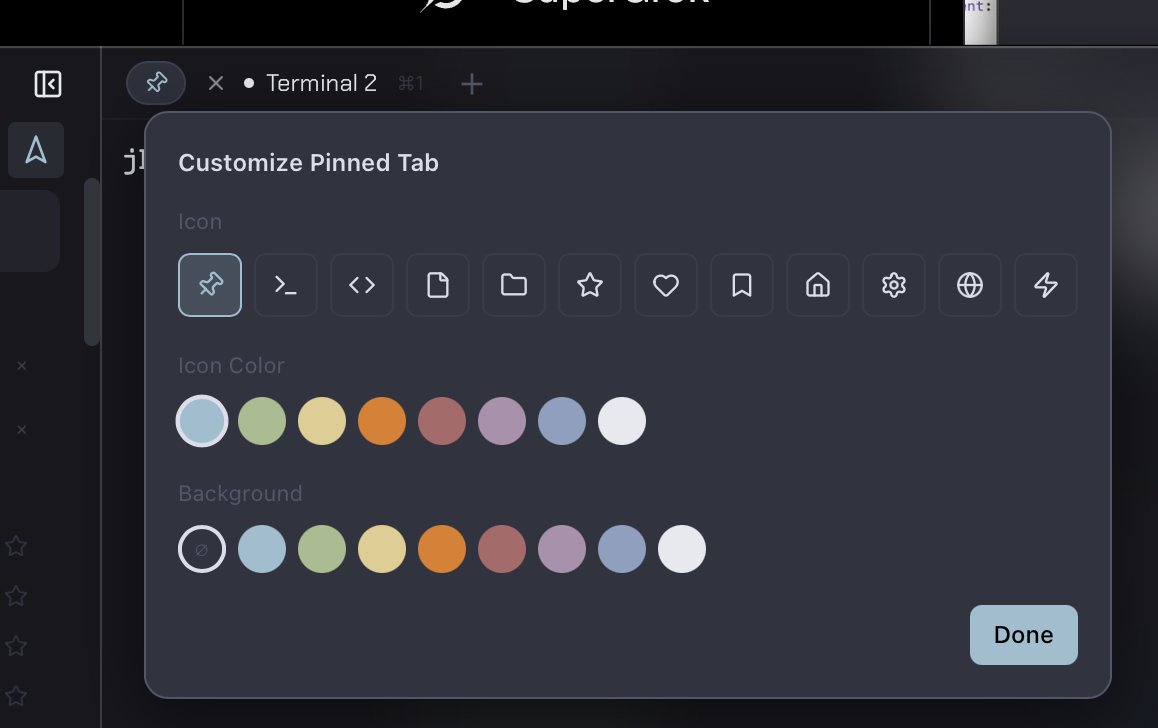Collapse the sidebar panel toggle

pos(48,84)
